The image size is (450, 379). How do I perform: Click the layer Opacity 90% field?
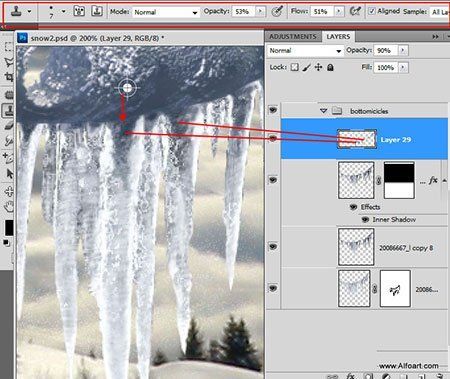(386, 51)
